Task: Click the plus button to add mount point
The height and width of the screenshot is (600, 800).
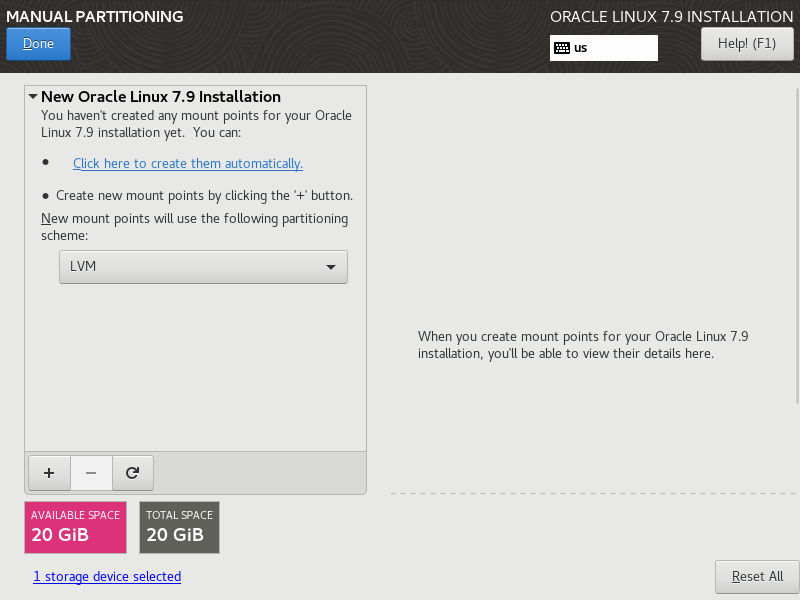Action: pyautogui.click(x=49, y=473)
